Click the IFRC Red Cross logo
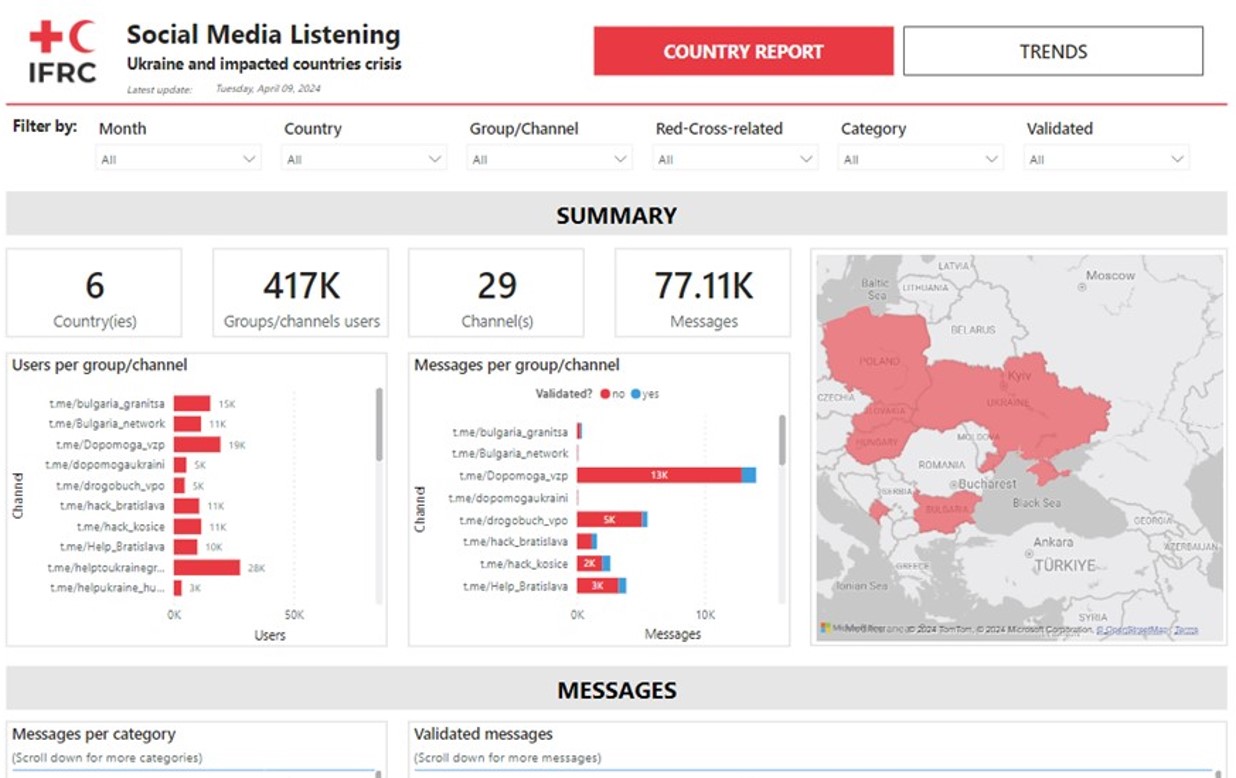This screenshot has width=1236, height=778. (x=62, y=53)
